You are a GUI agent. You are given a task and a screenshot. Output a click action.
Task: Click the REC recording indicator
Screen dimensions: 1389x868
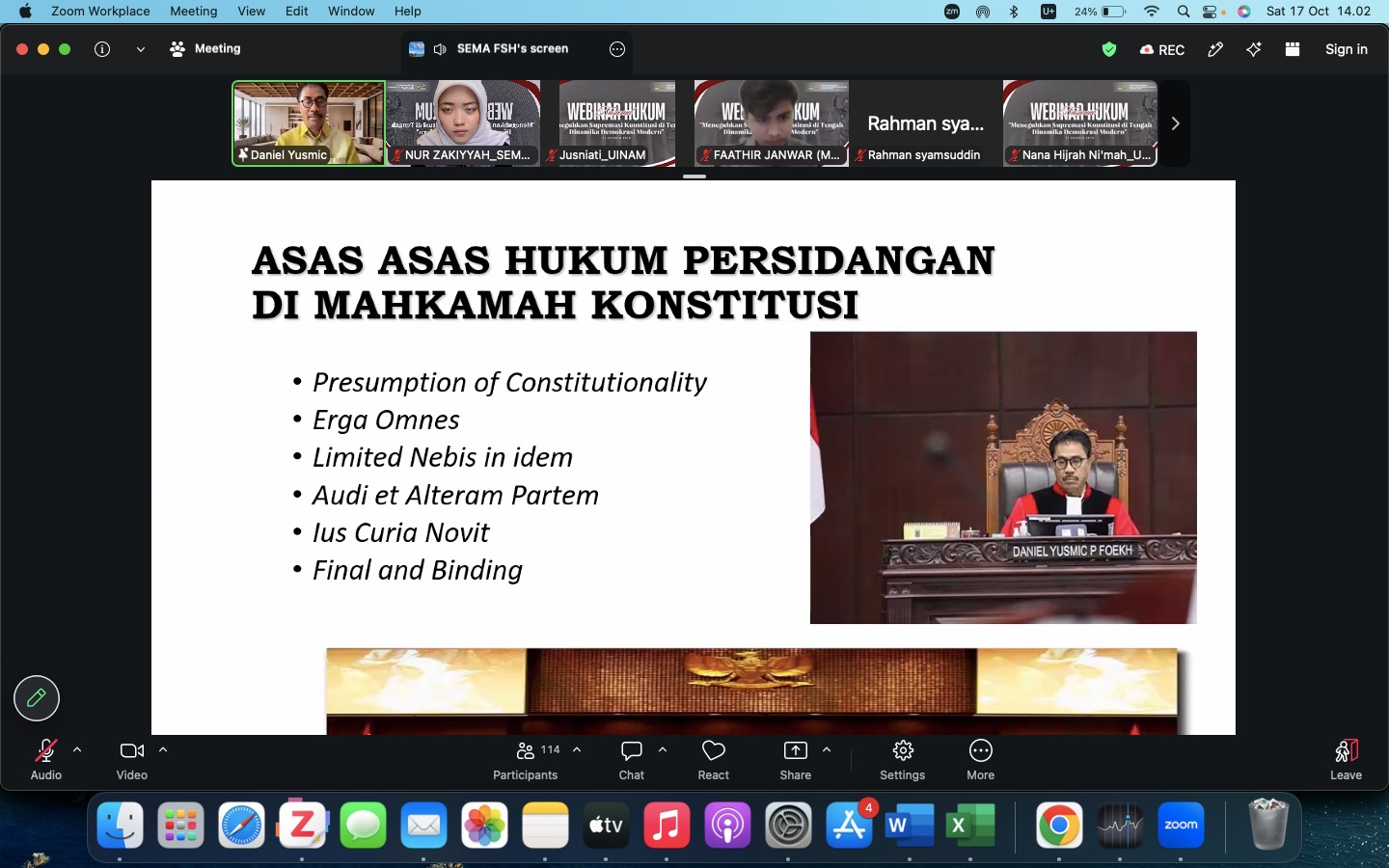pyautogui.click(x=1162, y=49)
